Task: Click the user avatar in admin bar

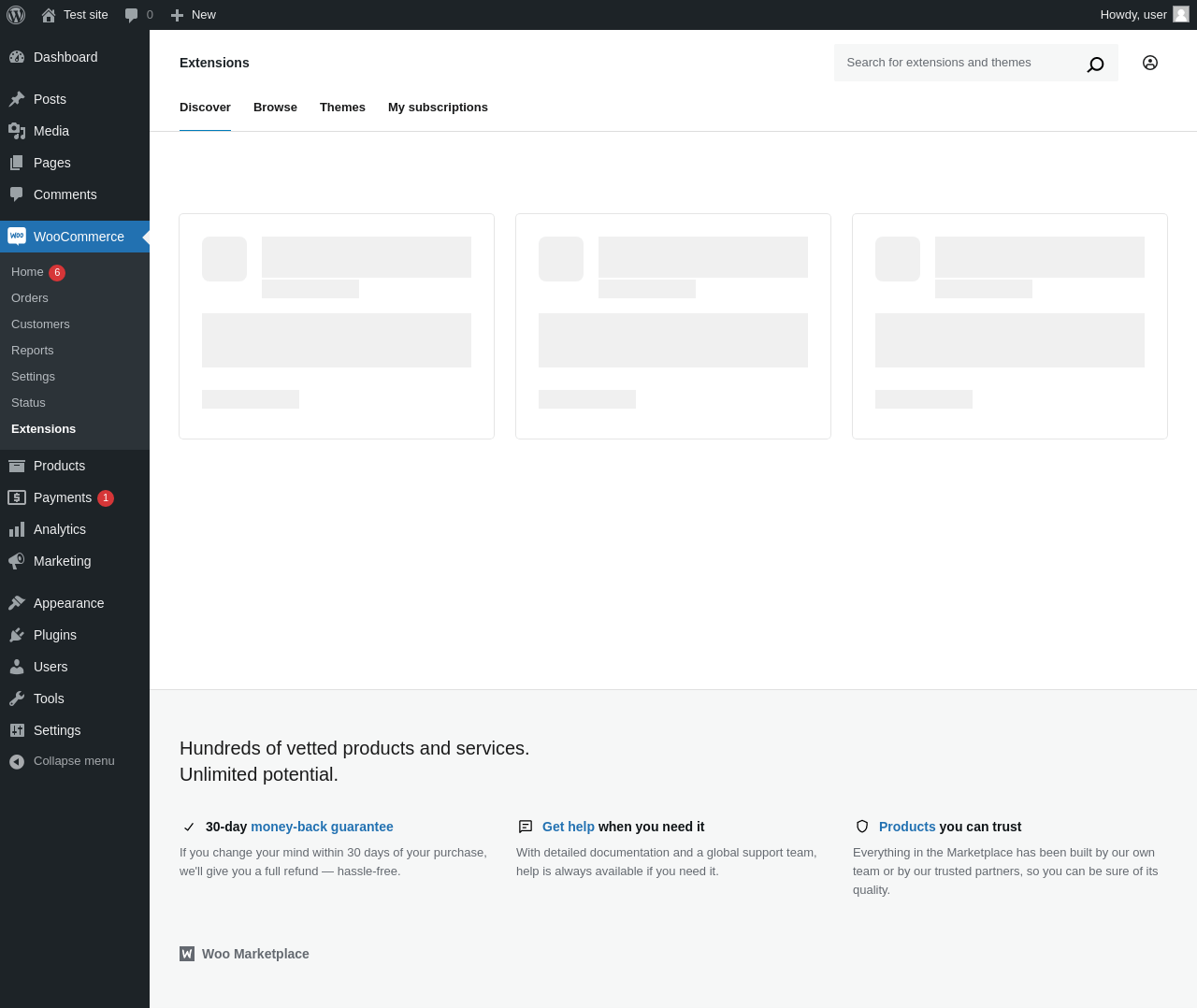Action: 1181,15
